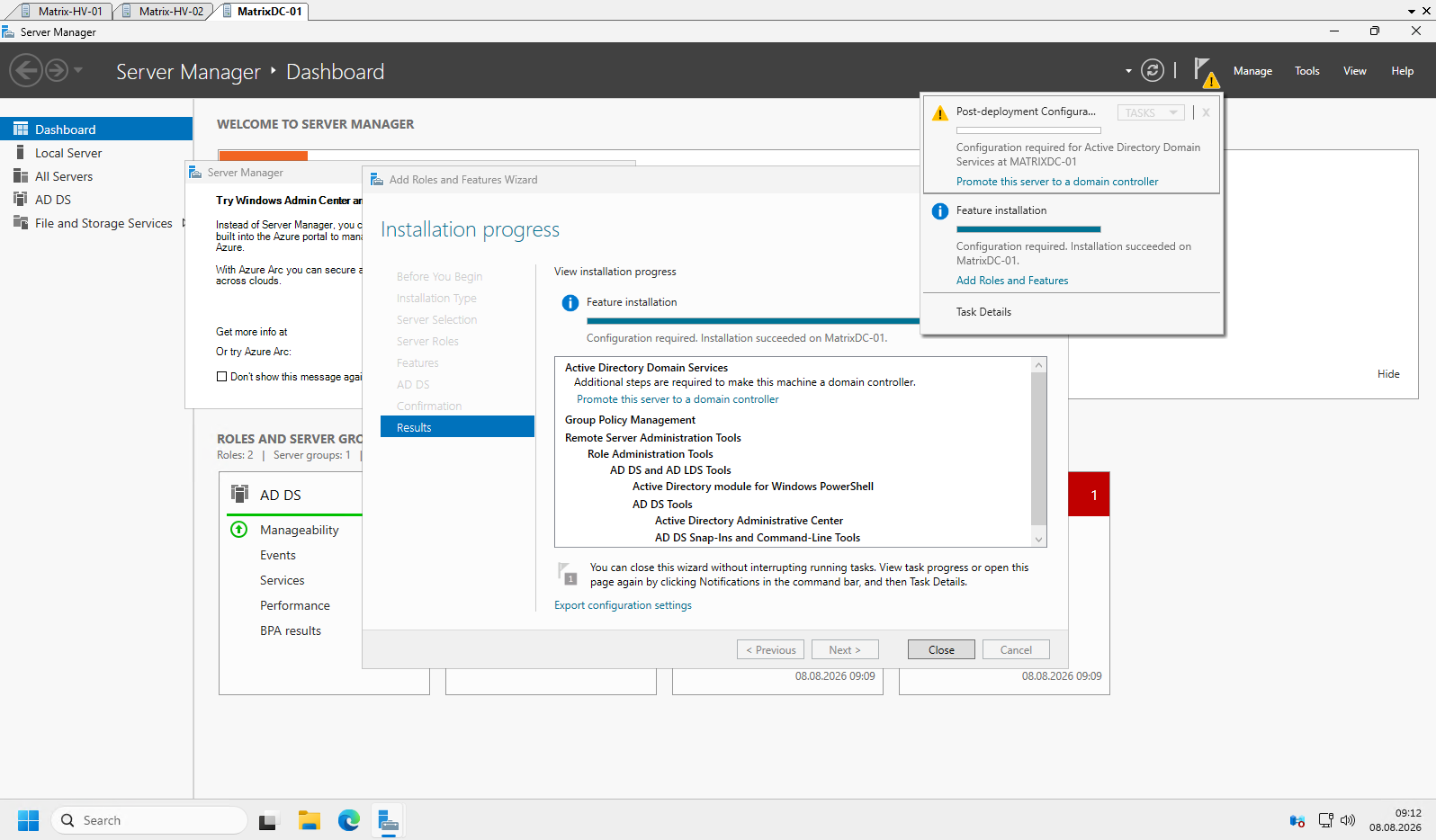Click the forward navigation arrow icon
1436x840 pixels.
click(x=57, y=70)
